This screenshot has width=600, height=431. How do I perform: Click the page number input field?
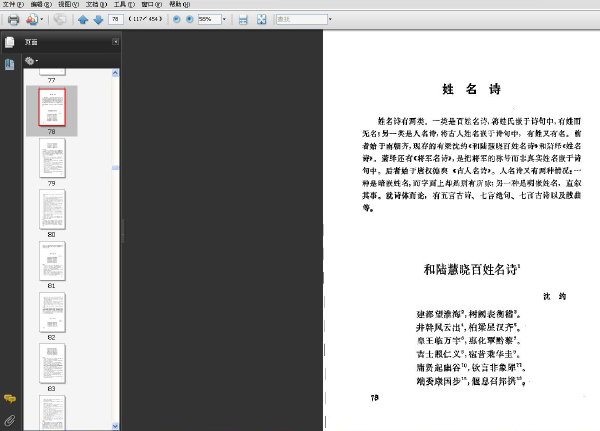[116, 19]
